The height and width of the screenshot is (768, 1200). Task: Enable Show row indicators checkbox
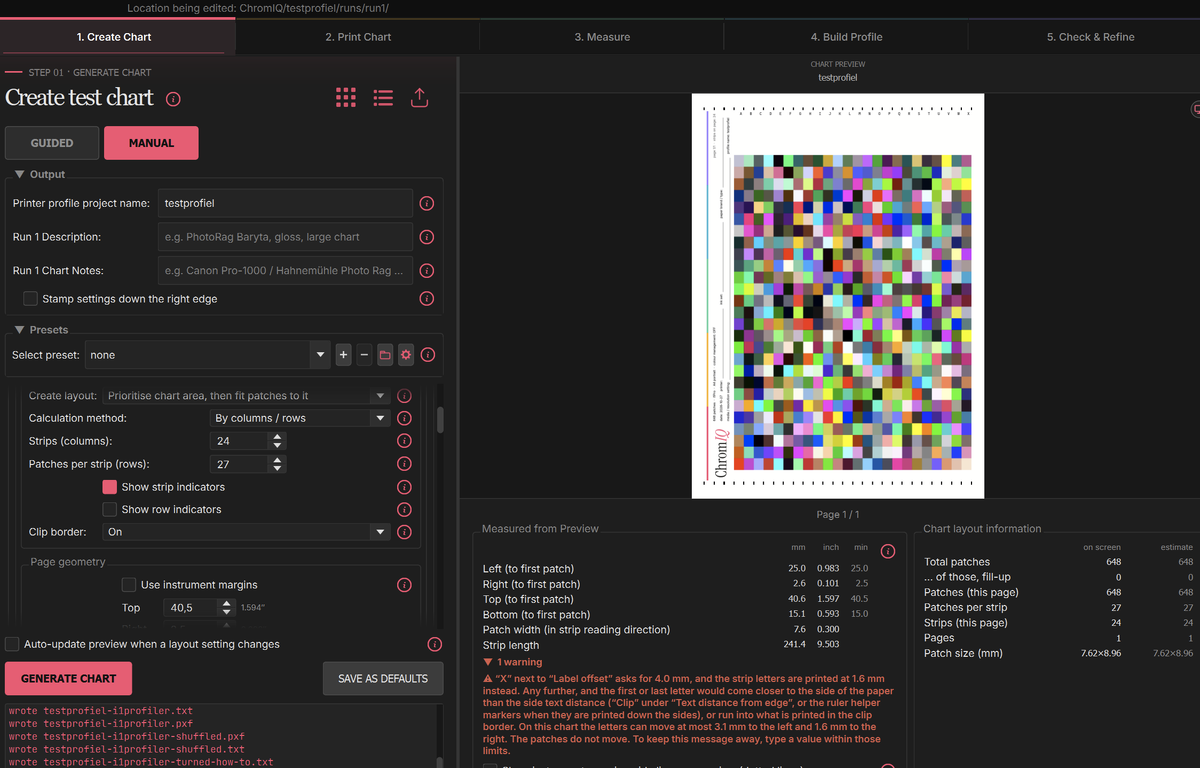point(110,510)
